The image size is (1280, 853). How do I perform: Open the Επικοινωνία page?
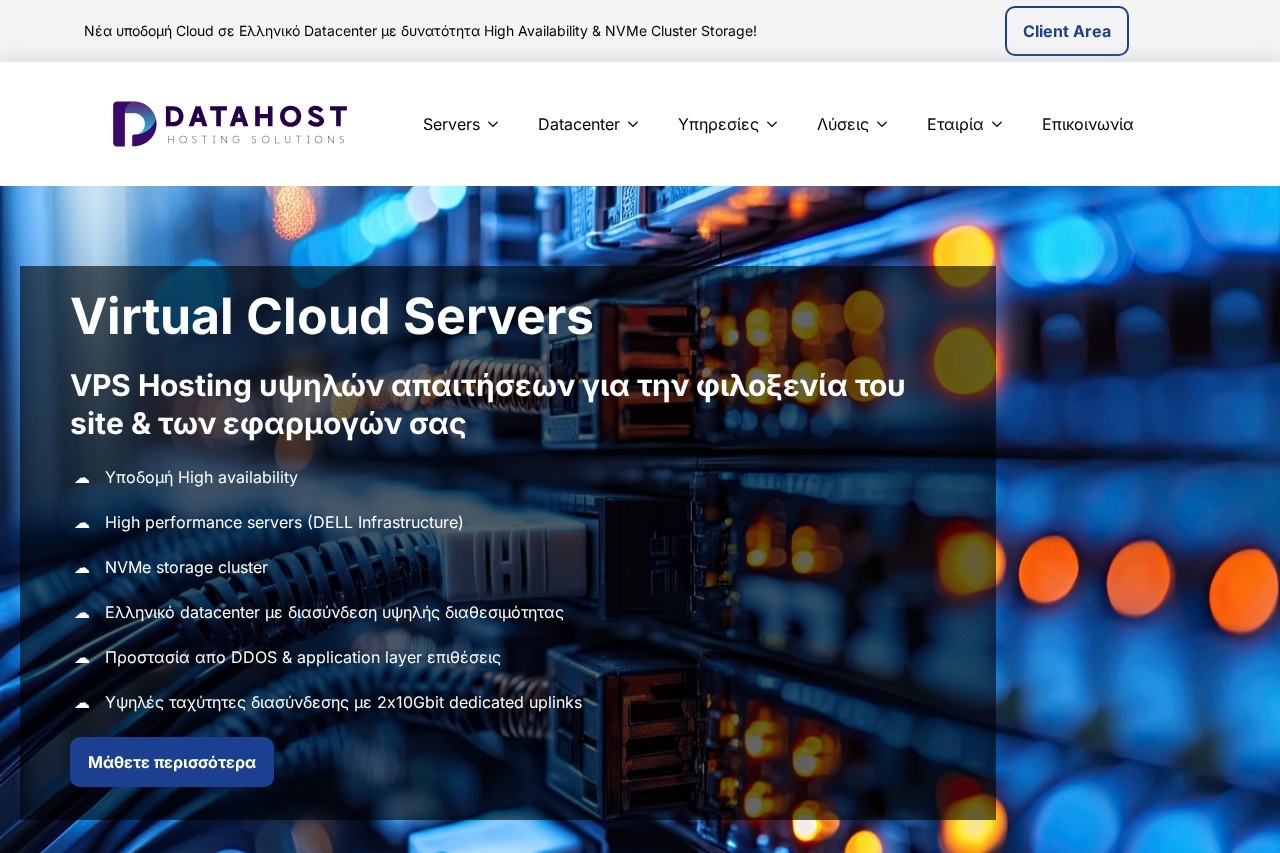pos(1087,124)
